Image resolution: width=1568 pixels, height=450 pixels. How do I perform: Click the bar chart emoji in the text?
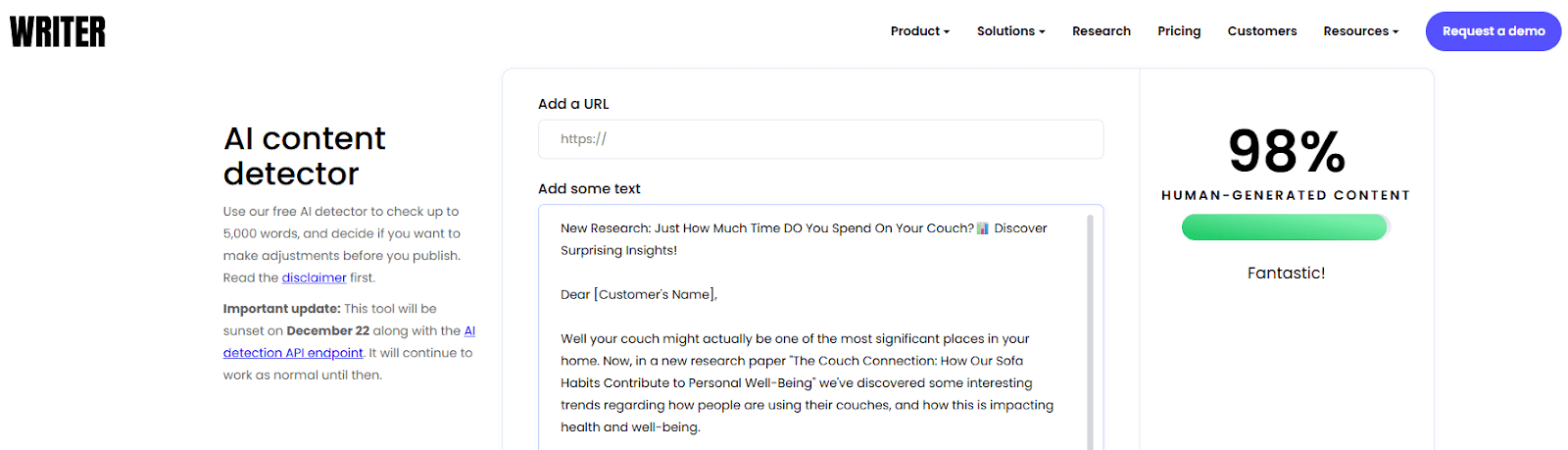click(x=983, y=228)
